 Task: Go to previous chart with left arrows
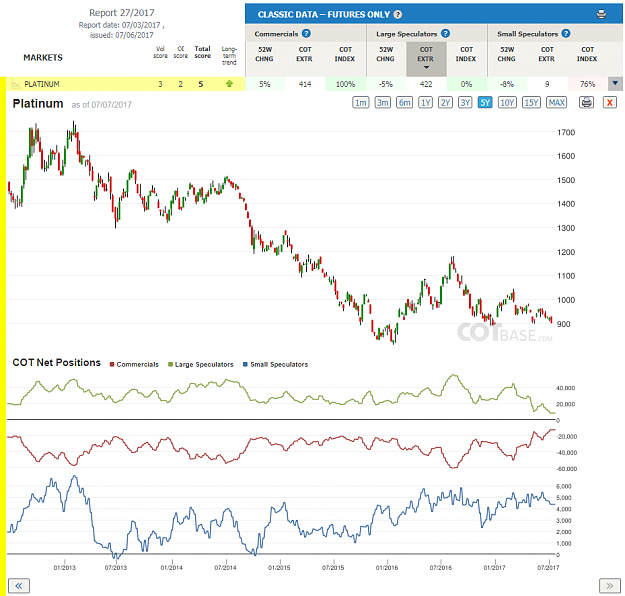point(19,586)
